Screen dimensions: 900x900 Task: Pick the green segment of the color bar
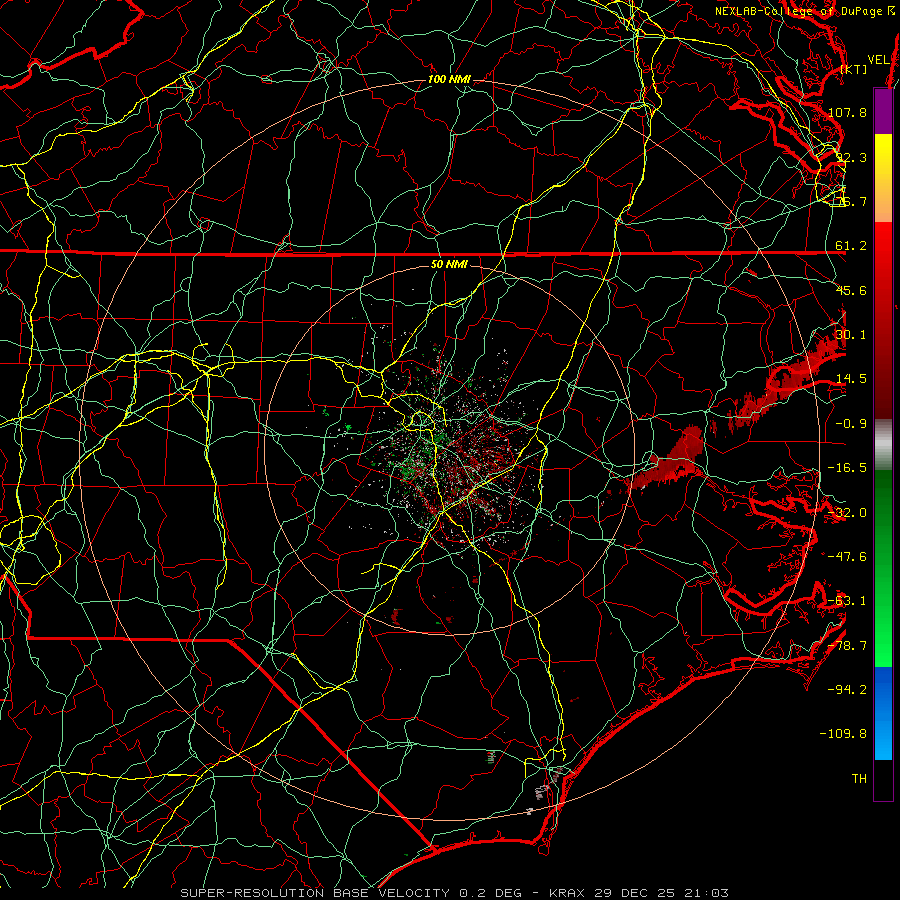tap(883, 568)
